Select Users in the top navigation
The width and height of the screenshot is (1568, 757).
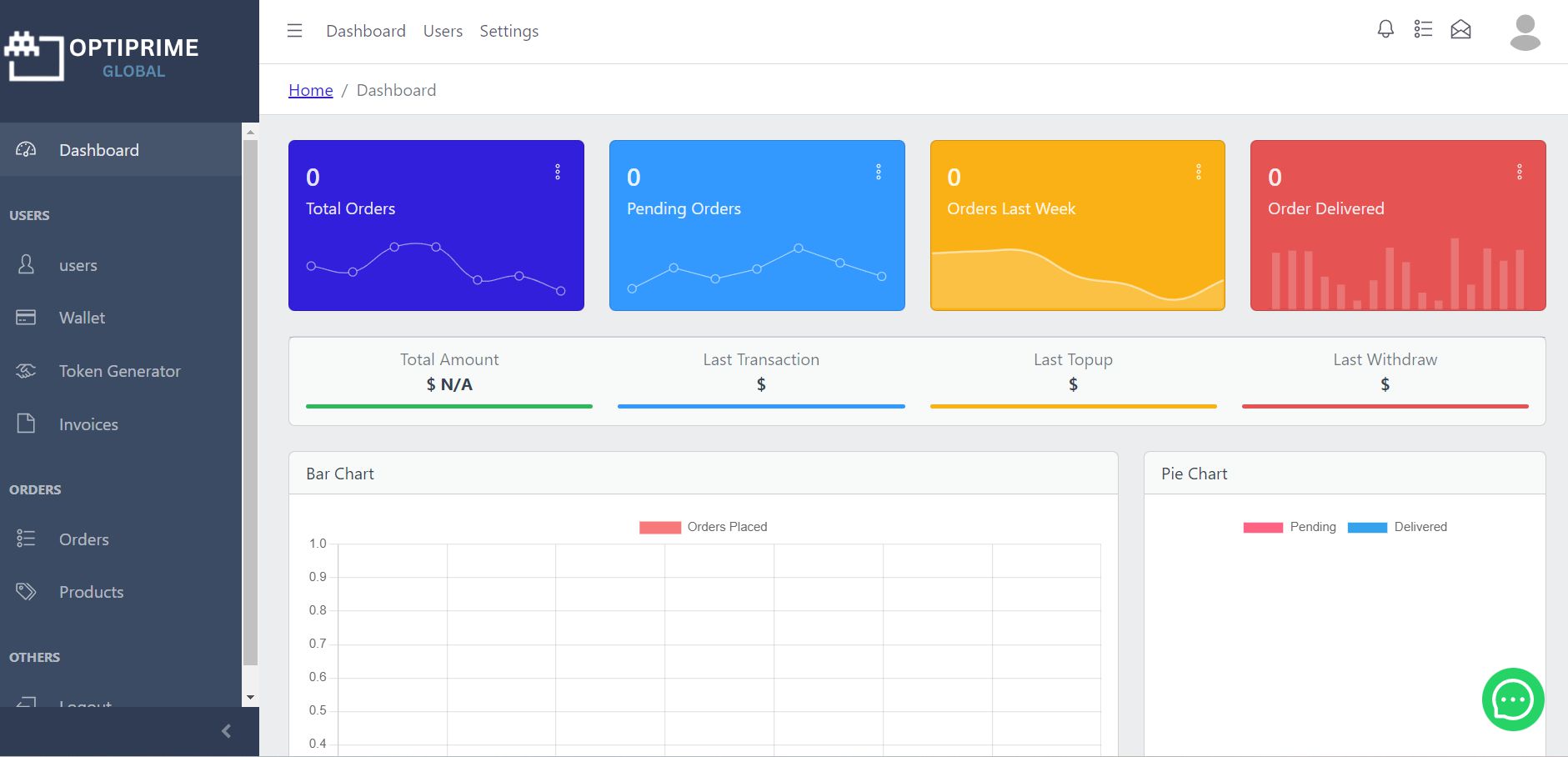pos(443,31)
